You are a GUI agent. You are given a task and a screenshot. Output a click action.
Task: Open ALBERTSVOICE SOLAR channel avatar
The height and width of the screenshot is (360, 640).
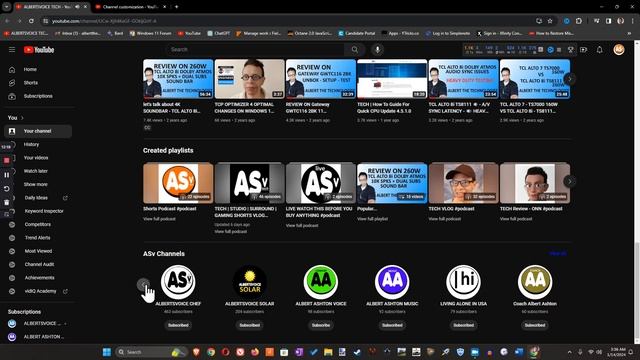249,281
